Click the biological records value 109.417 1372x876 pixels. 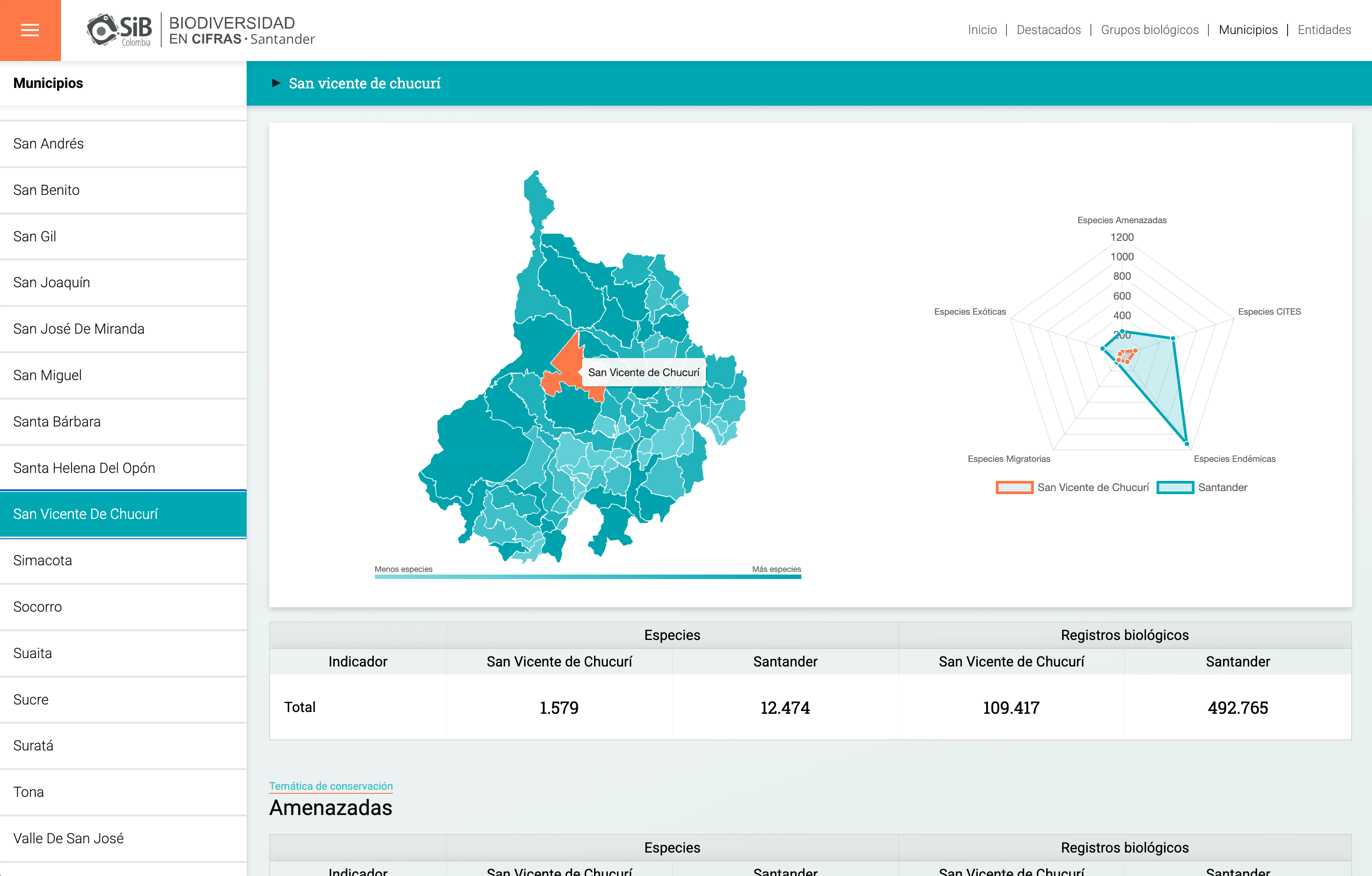pyautogui.click(x=1011, y=708)
